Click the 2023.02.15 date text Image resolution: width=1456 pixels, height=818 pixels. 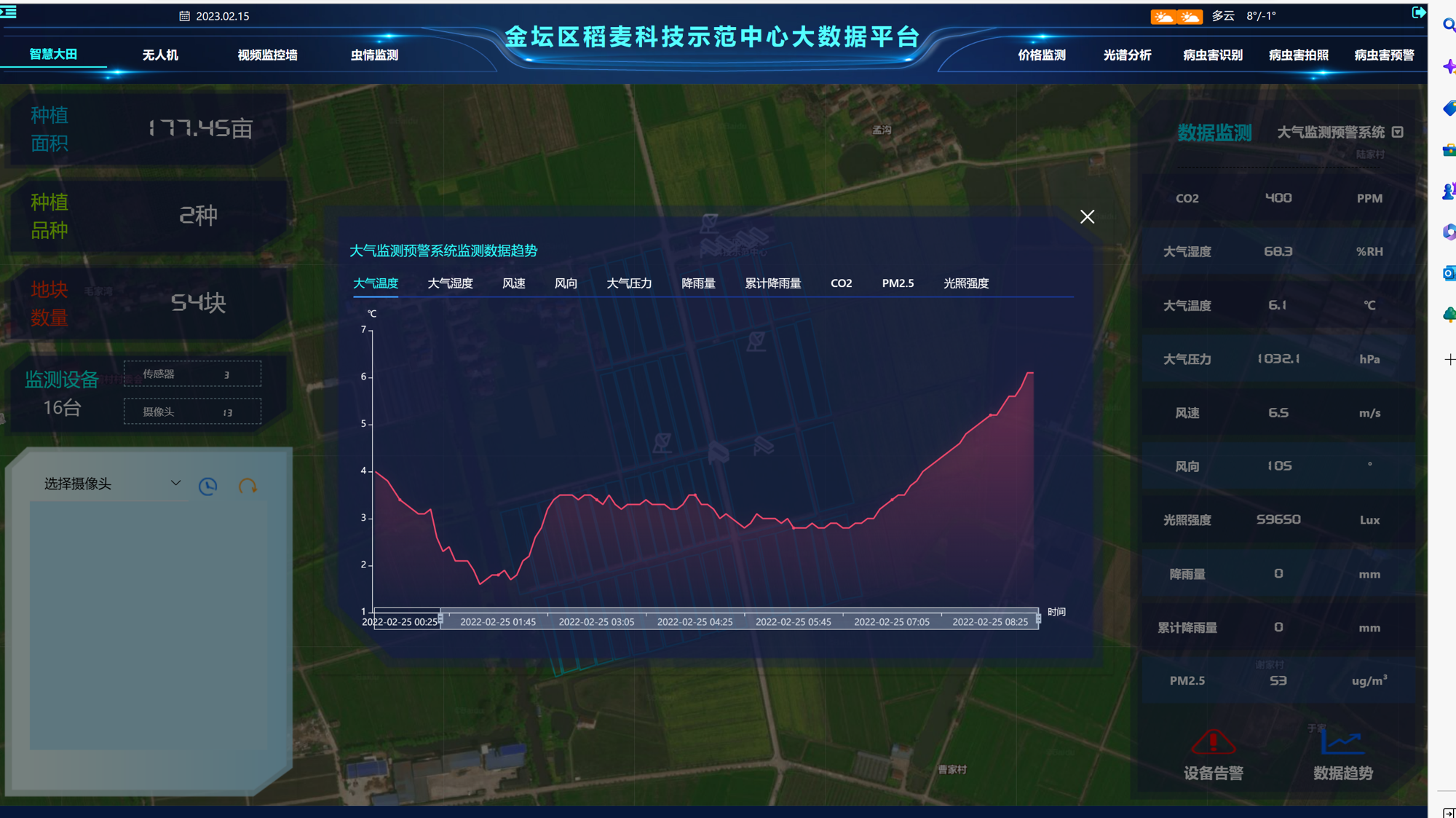click(x=223, y=16)
